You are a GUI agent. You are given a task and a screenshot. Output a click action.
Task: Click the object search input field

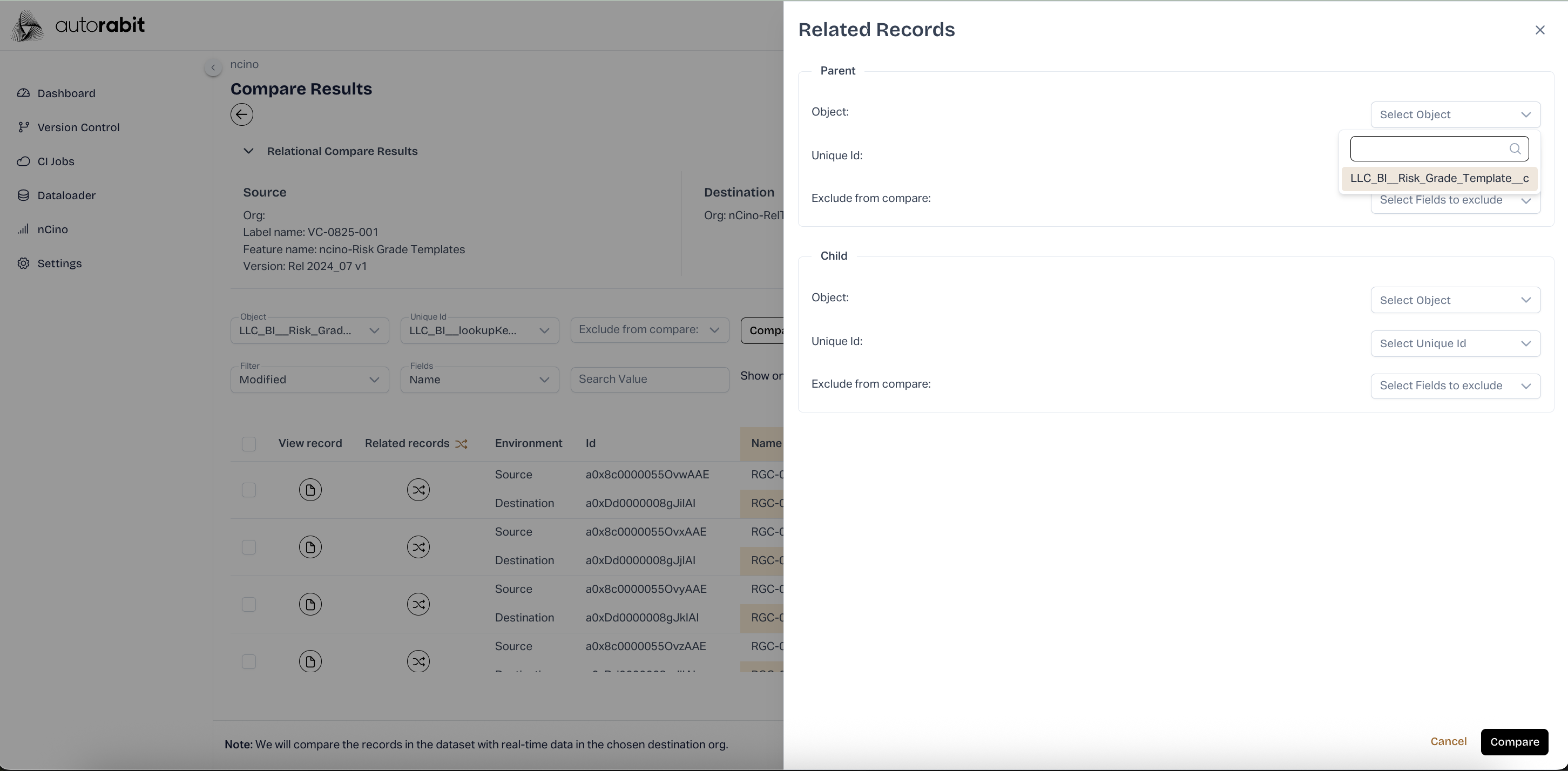pos(1428,149)
